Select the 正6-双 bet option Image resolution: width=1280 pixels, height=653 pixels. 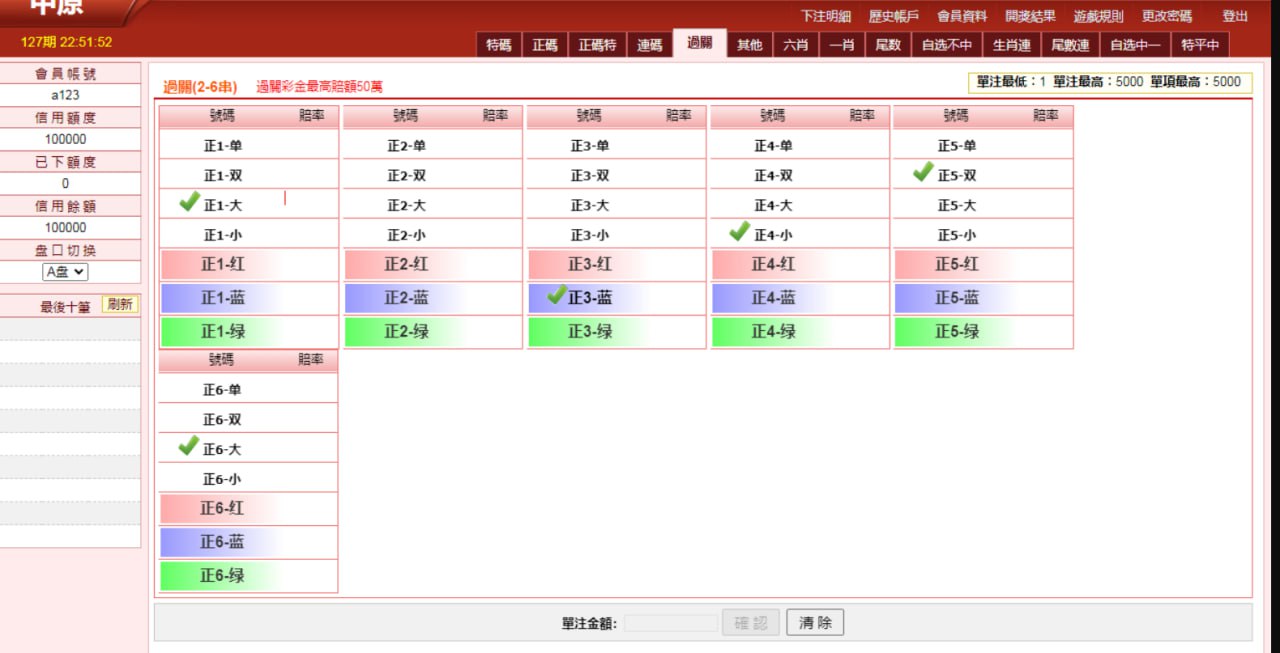coord(222,420)
